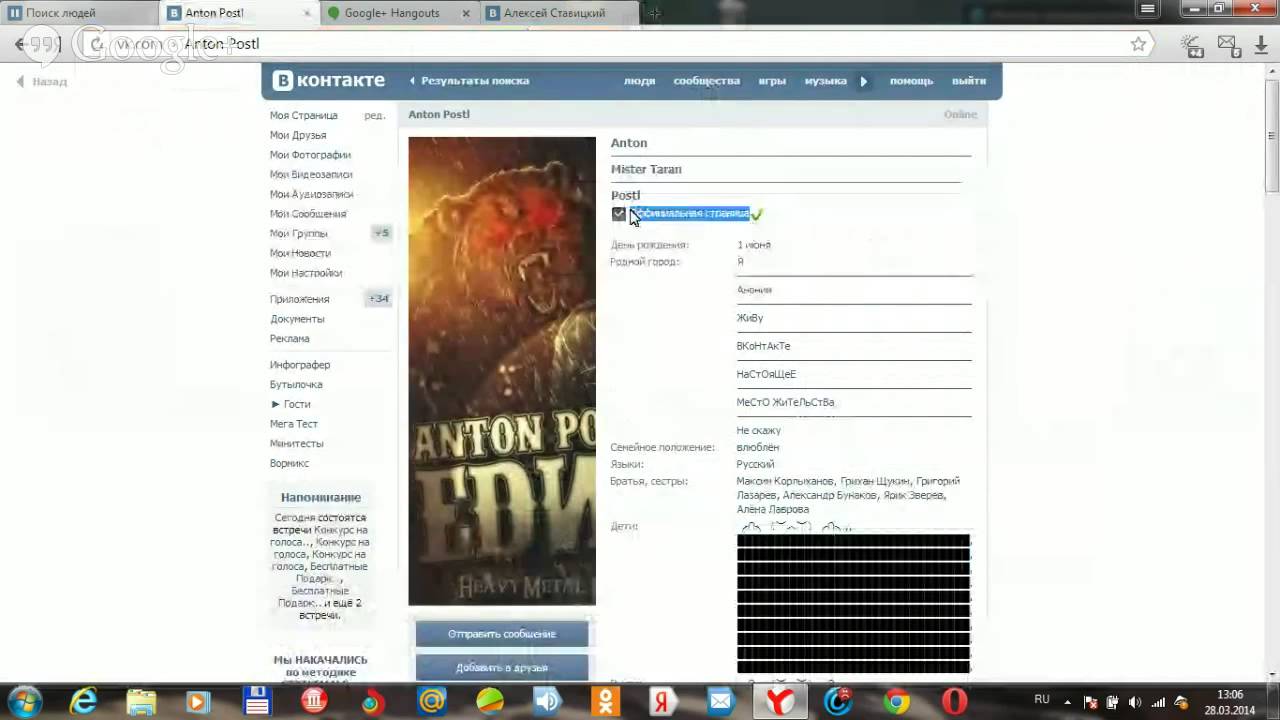Image resolution: width=1280 pixels, height=720 pixels.
Task: Switch to Anton Postl tab
Action: (240, 13)
